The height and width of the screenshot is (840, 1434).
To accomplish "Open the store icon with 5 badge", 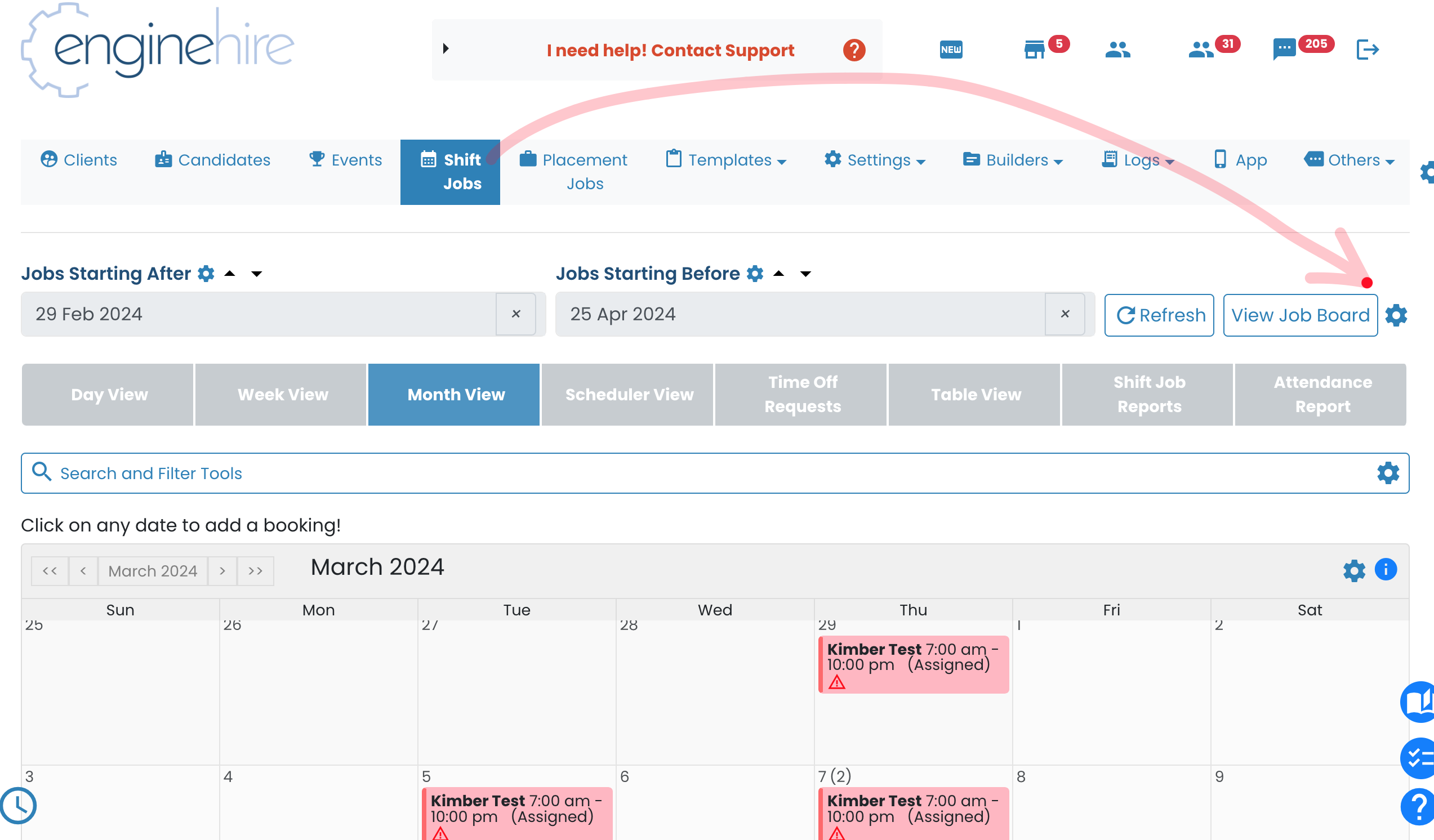I will click(1034, 50).
